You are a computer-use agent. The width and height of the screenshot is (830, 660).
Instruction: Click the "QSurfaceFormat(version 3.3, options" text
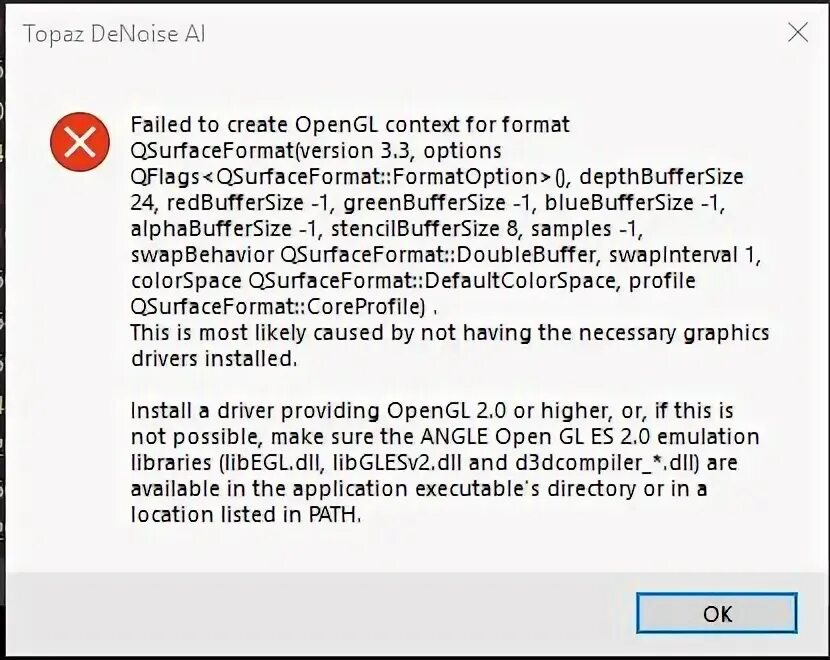(x=316, y=151)
